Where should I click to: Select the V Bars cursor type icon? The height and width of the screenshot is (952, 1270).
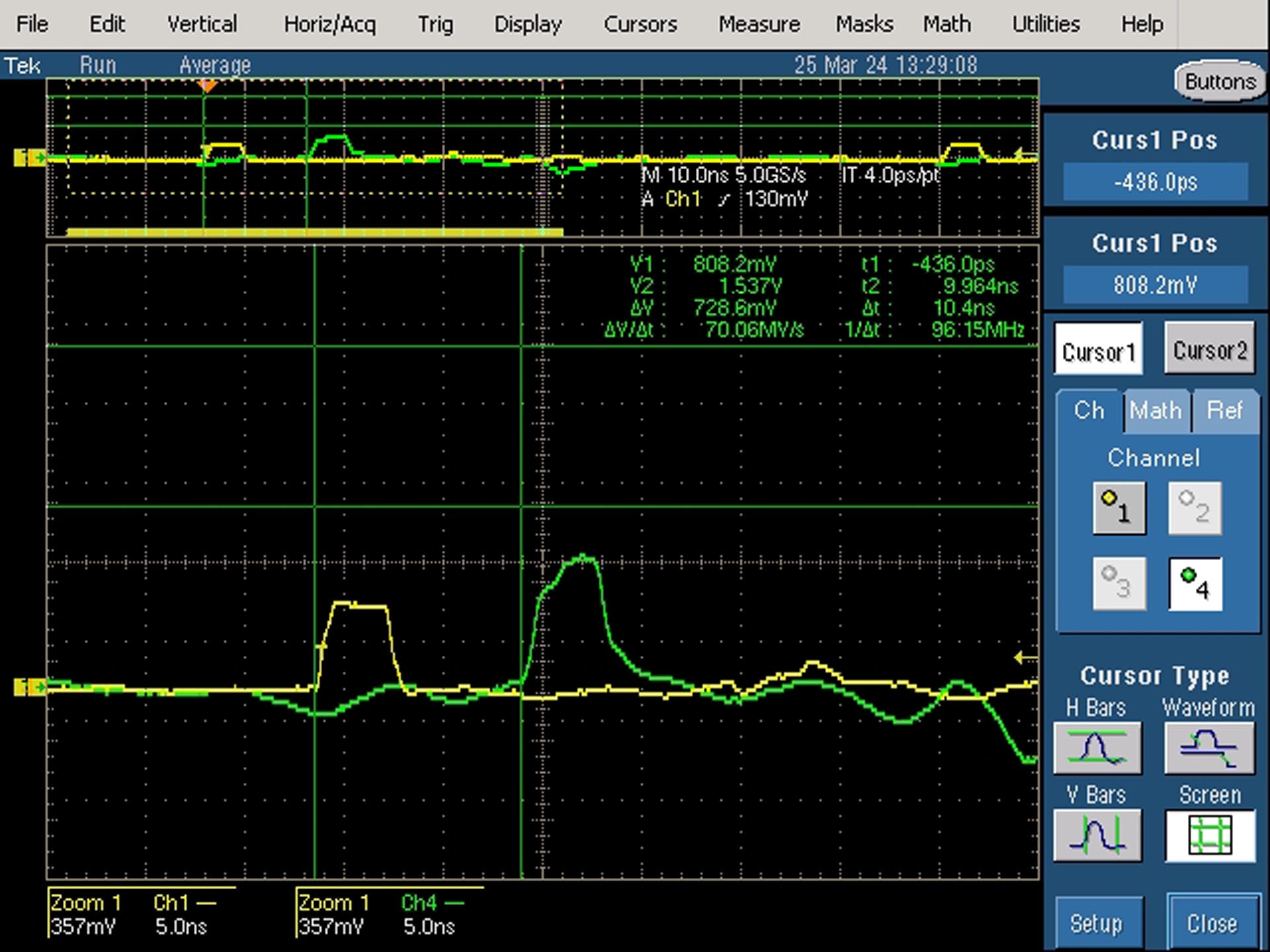click(x=1097, y=835)
